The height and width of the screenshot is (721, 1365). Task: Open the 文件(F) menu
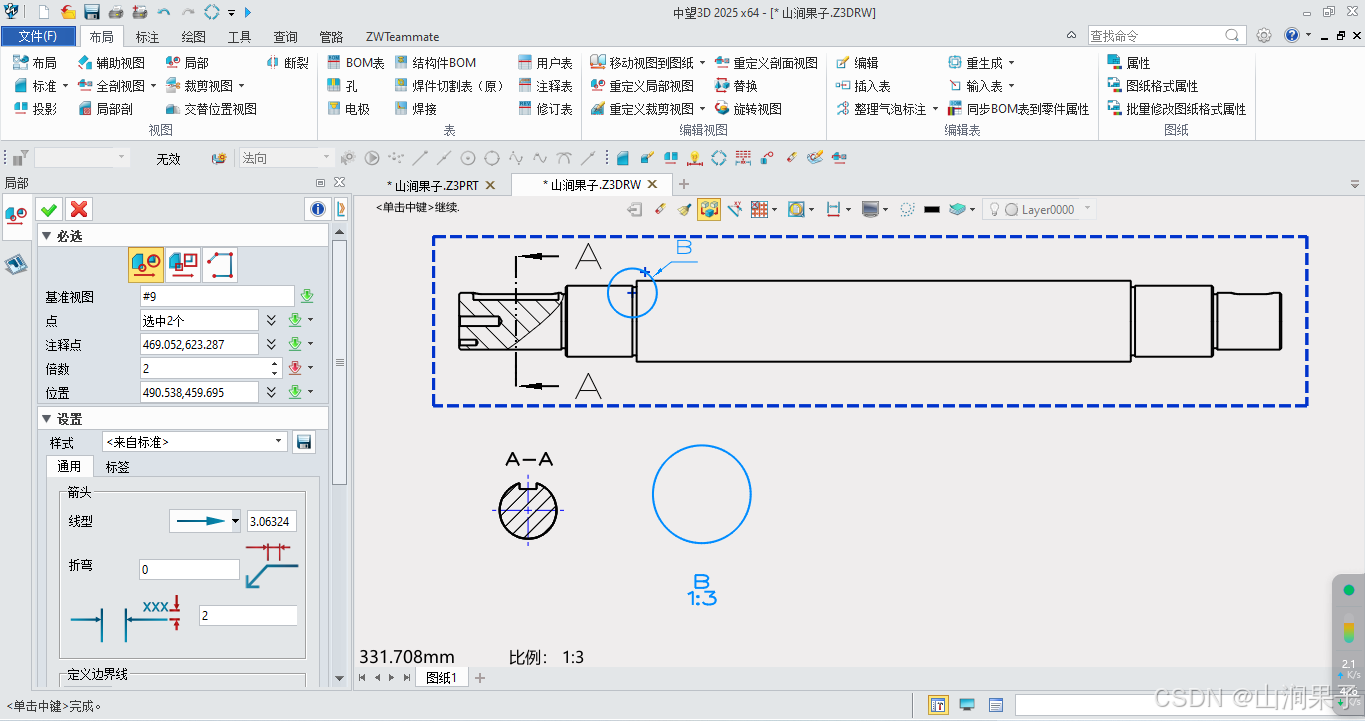(x=38, y=36)
